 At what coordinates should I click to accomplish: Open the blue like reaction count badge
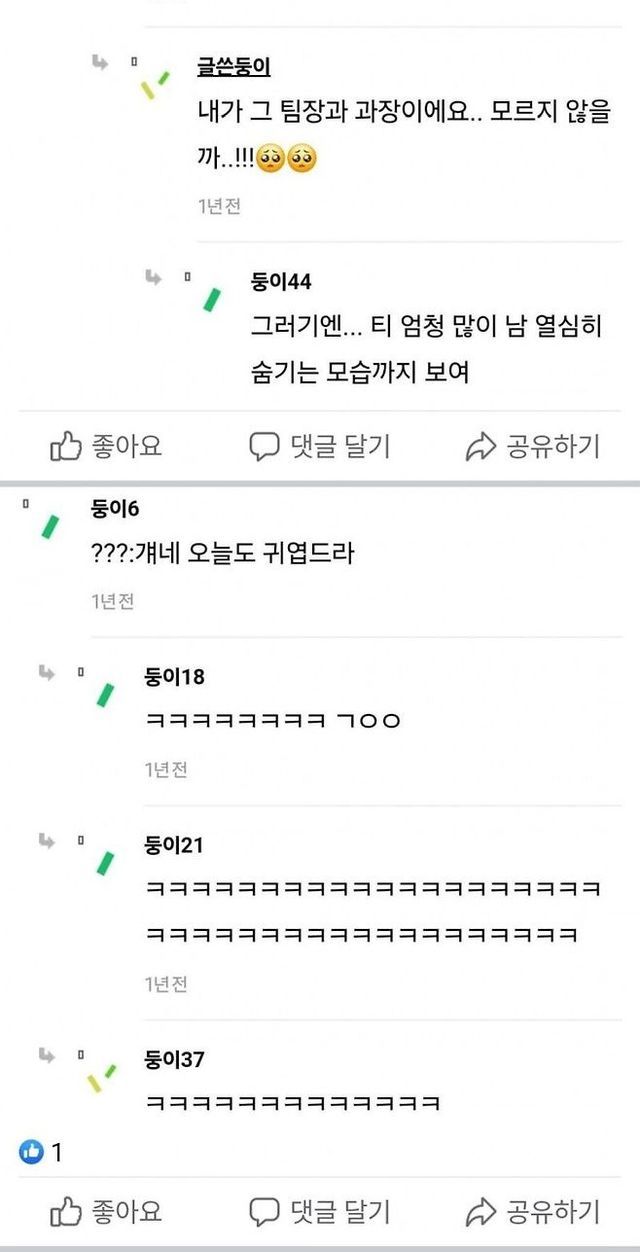pos(32,1152)
